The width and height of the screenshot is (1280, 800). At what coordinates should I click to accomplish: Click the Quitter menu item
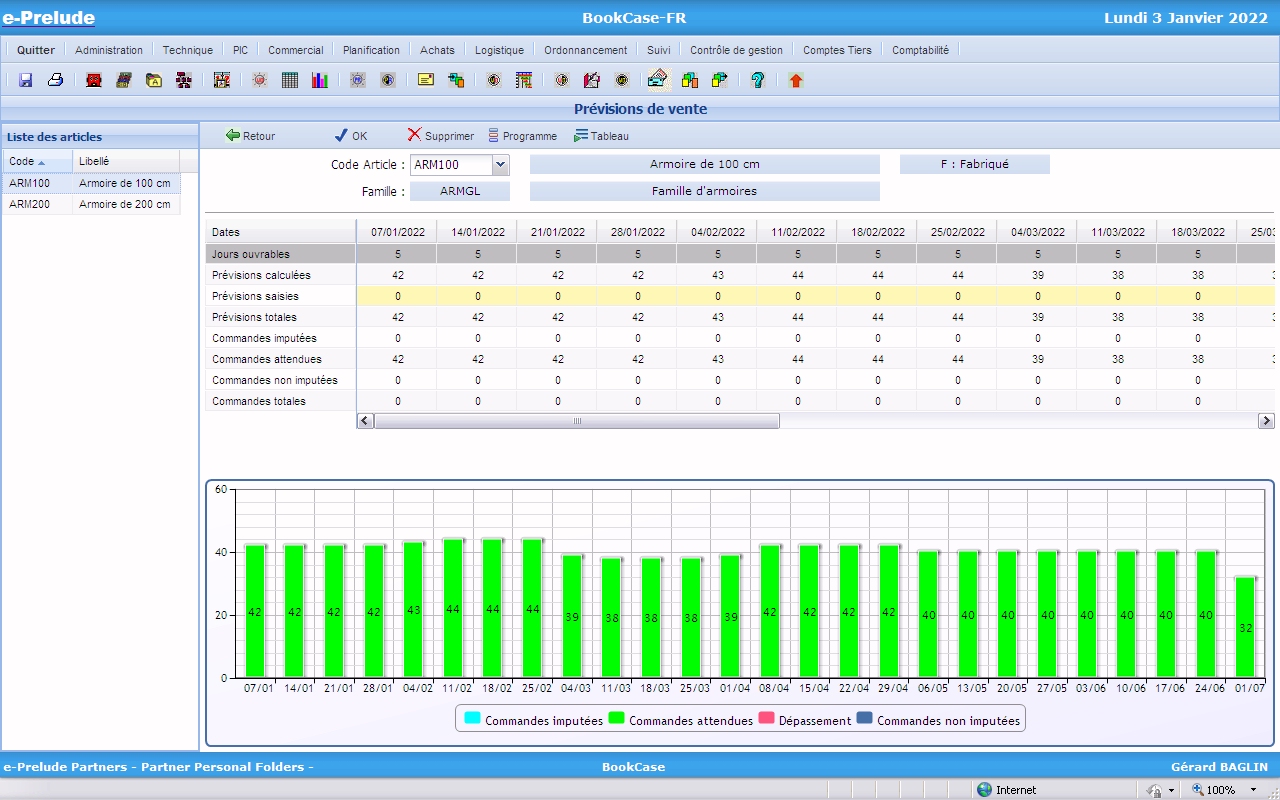tap(36, 50)
